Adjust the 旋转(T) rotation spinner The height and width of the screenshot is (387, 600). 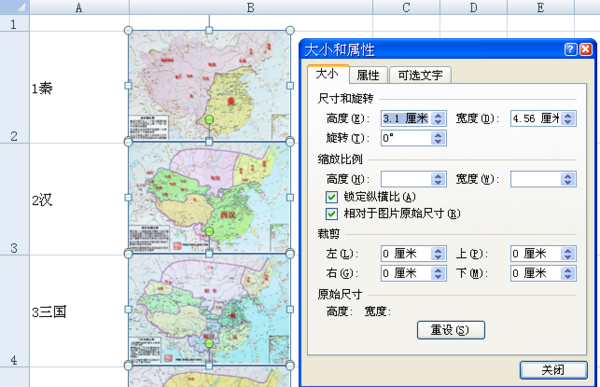(x=439, y=138)
